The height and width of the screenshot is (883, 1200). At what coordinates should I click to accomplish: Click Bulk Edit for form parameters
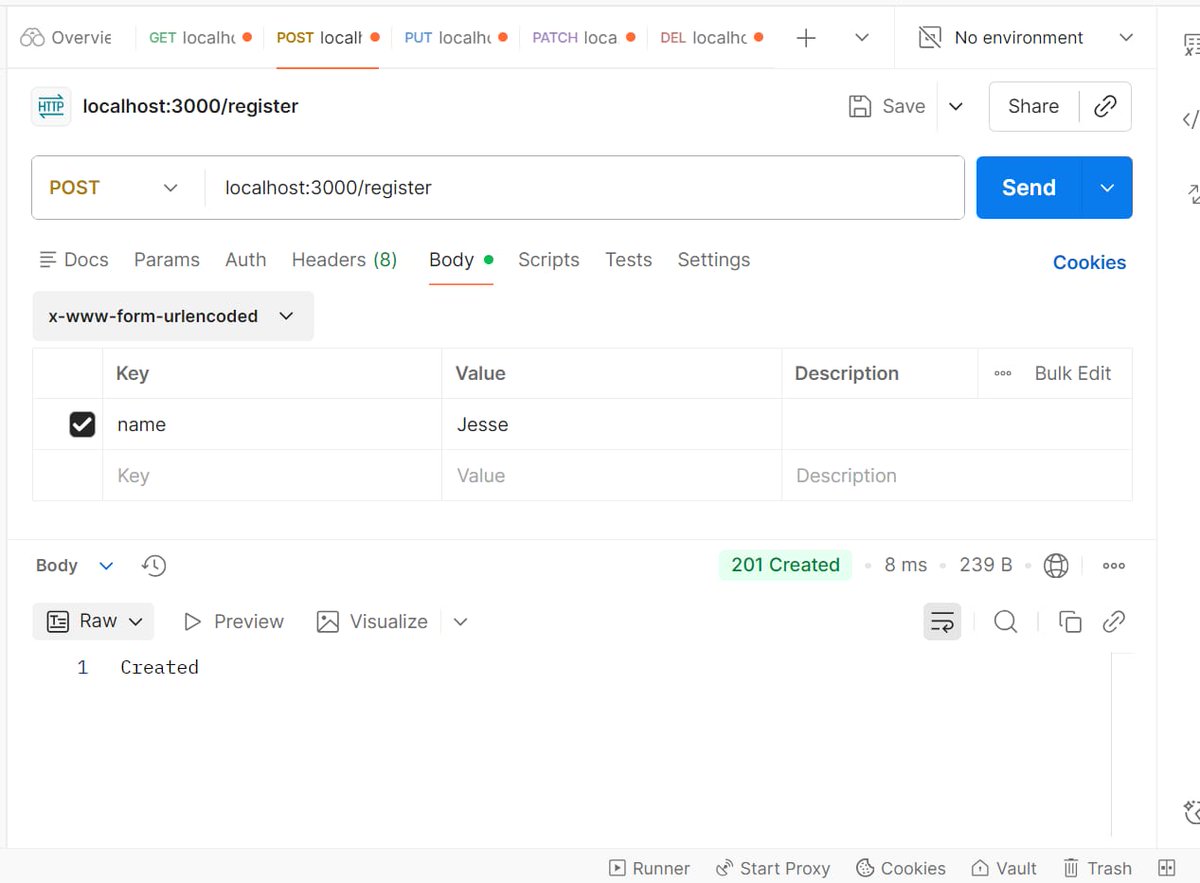[x=1073, y=372]
